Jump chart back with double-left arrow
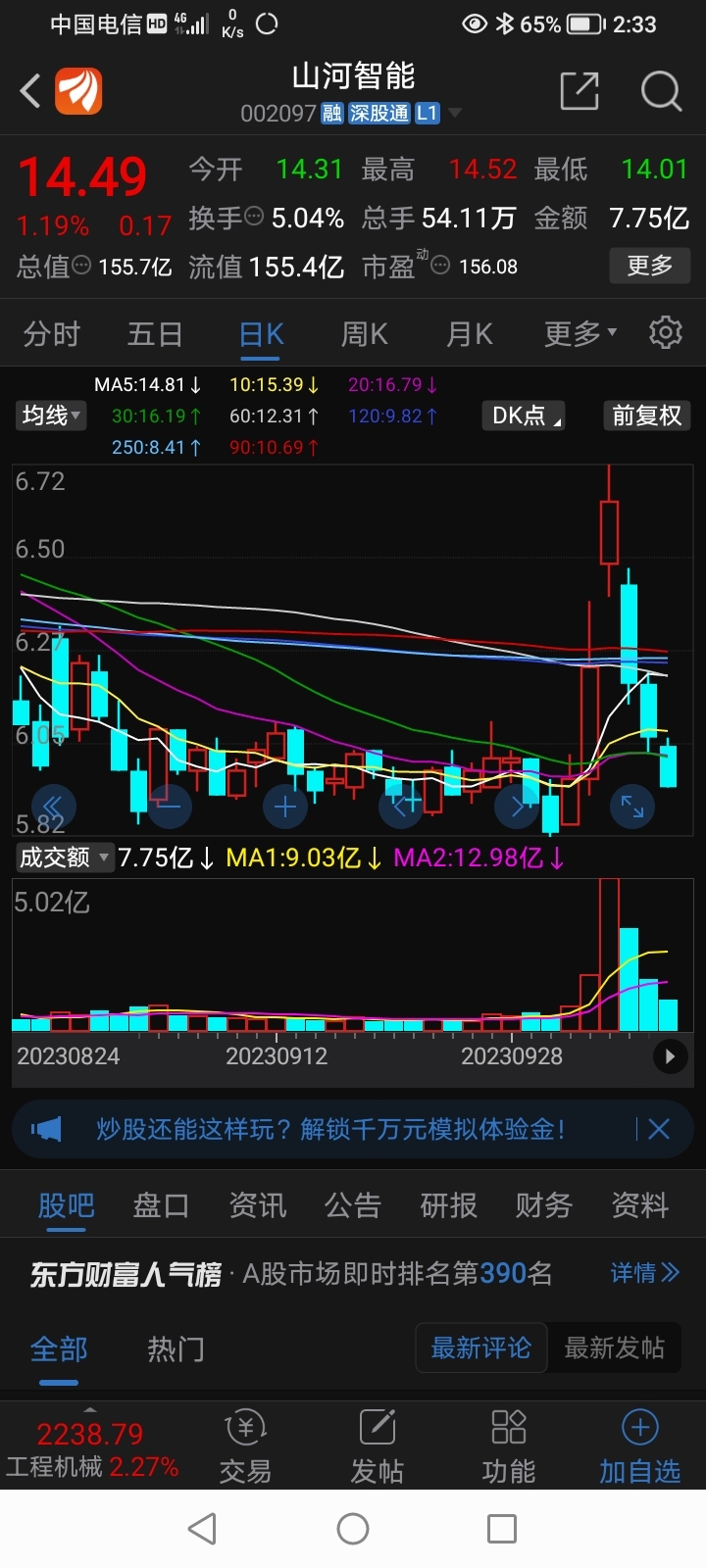The image size is (706, 1568). [x=52, y=807]
